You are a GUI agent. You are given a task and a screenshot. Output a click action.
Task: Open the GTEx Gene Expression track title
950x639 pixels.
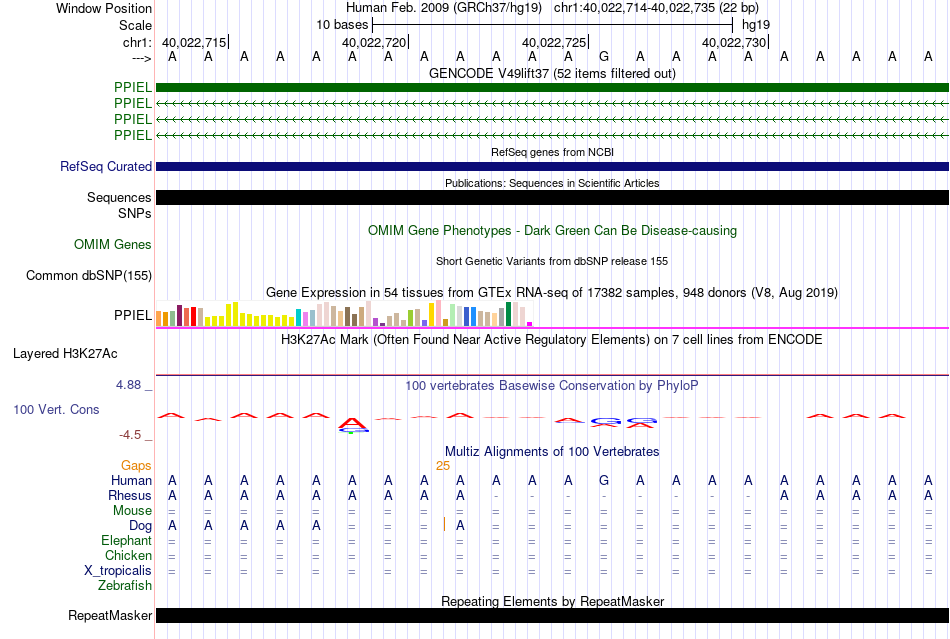[x=552, y=293]
